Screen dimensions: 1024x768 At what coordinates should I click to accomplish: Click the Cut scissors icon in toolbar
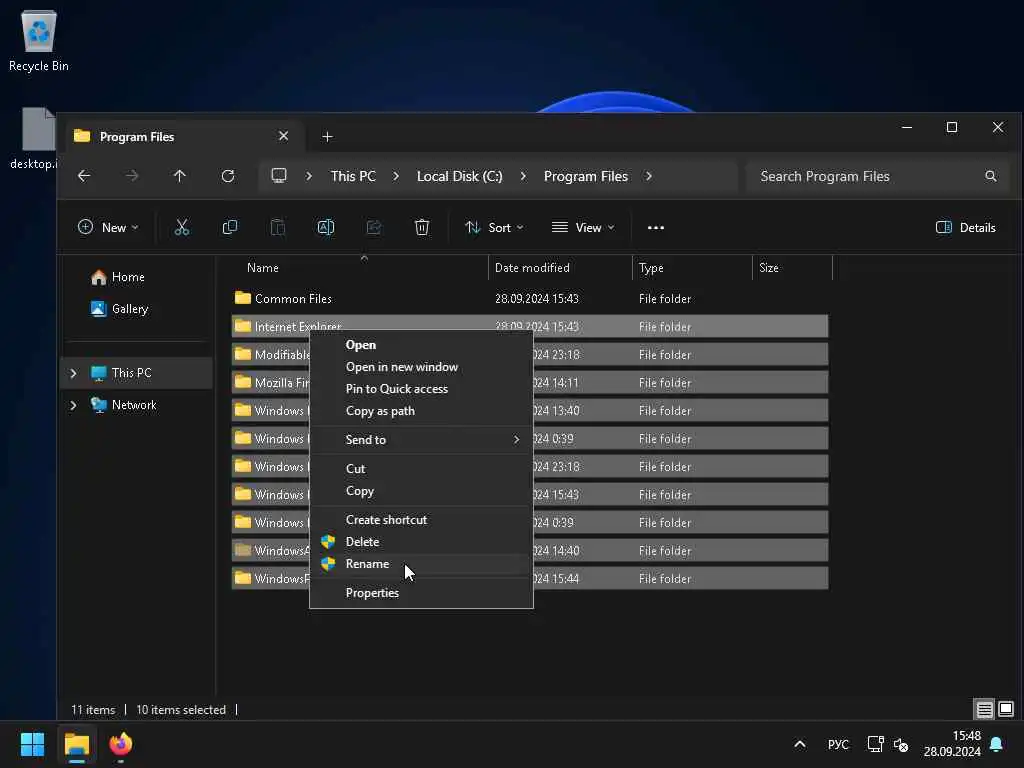(182, 227)
